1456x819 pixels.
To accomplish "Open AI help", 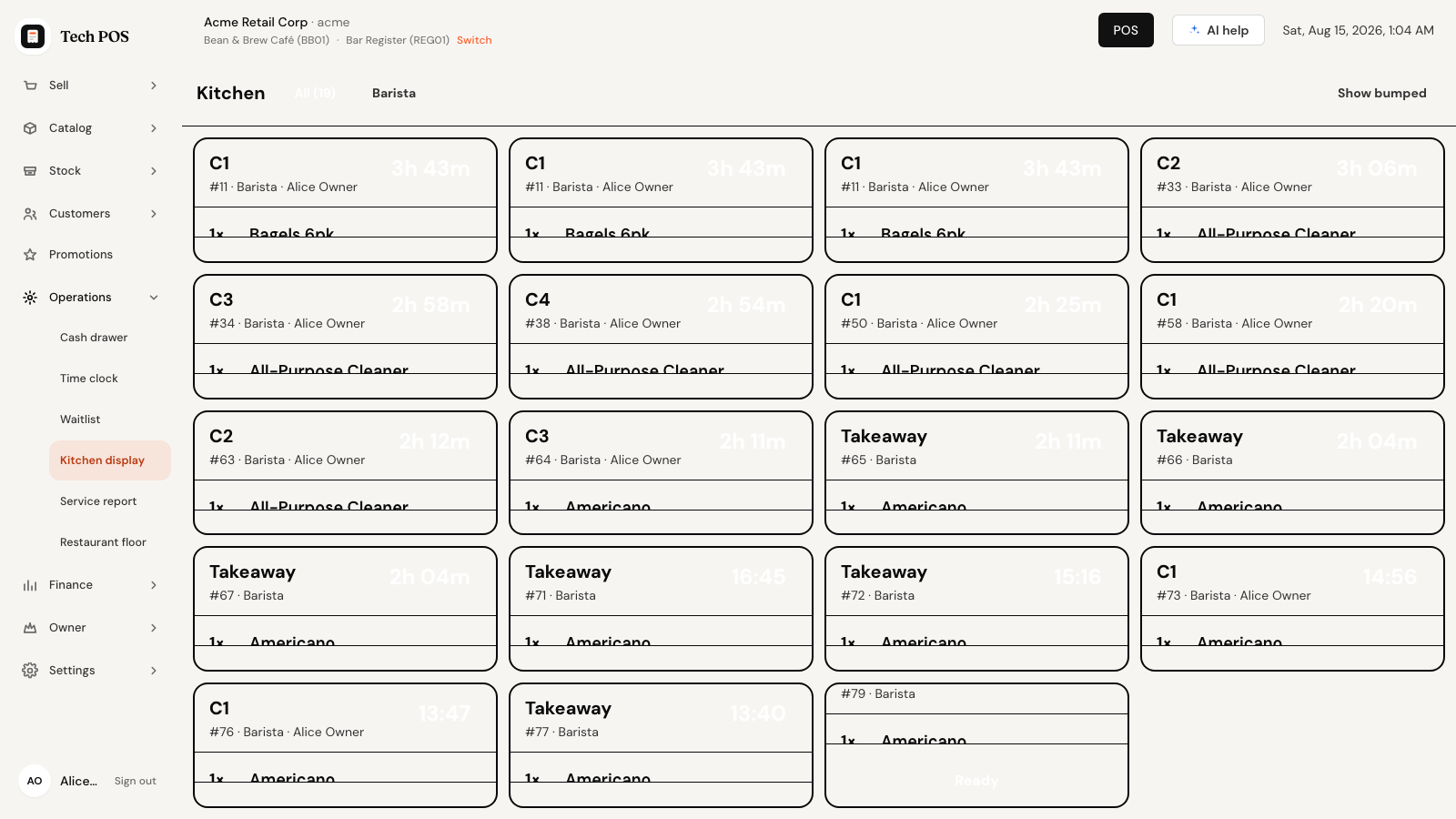I will point(1218,30).
